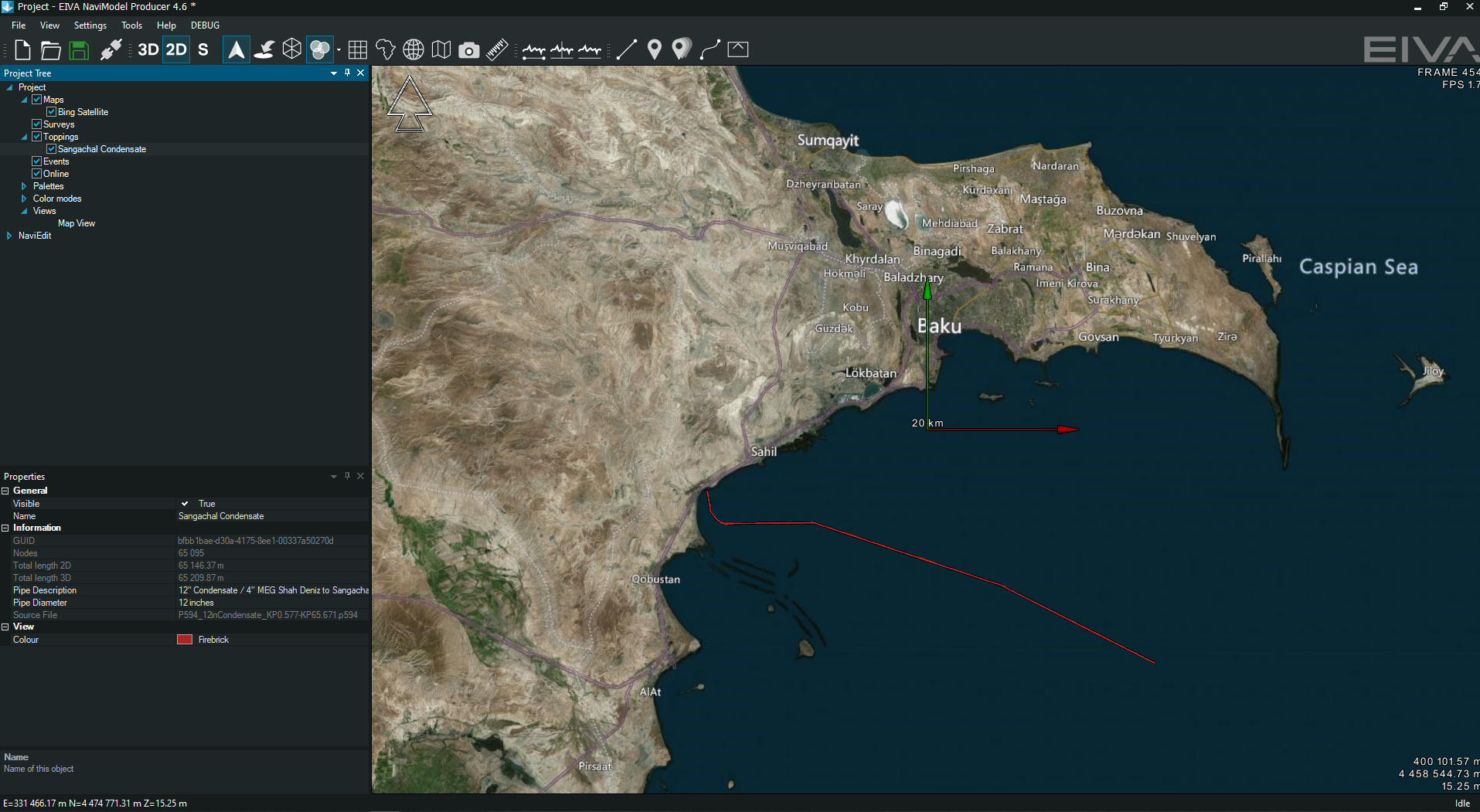Open the Settings menu

click(x=90, y=25)
